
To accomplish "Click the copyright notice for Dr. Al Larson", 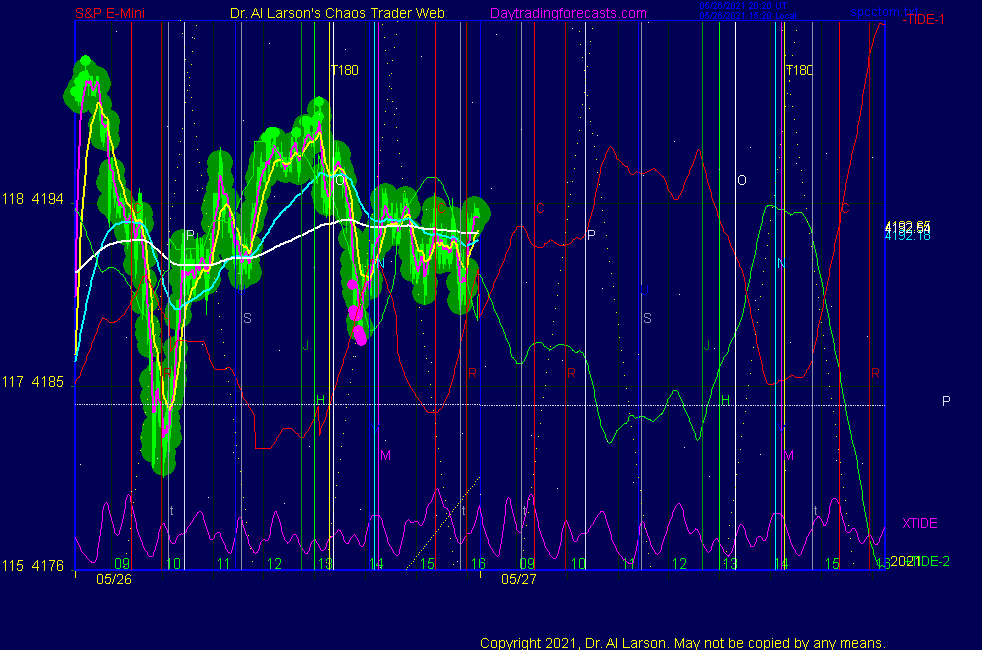I will [683, 642].
